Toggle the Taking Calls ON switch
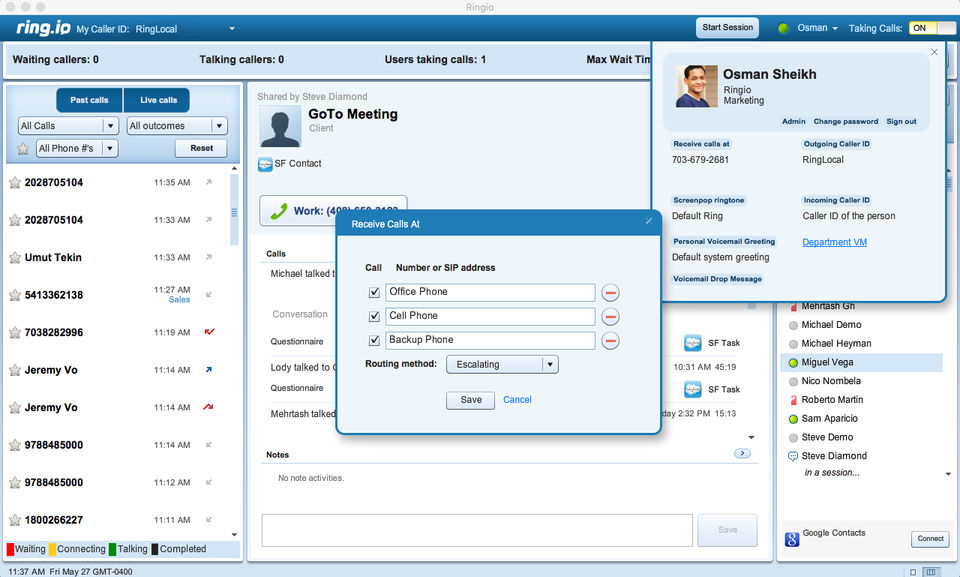The width and height of the screenshot is (960, 577). click(x=932, y=28)
